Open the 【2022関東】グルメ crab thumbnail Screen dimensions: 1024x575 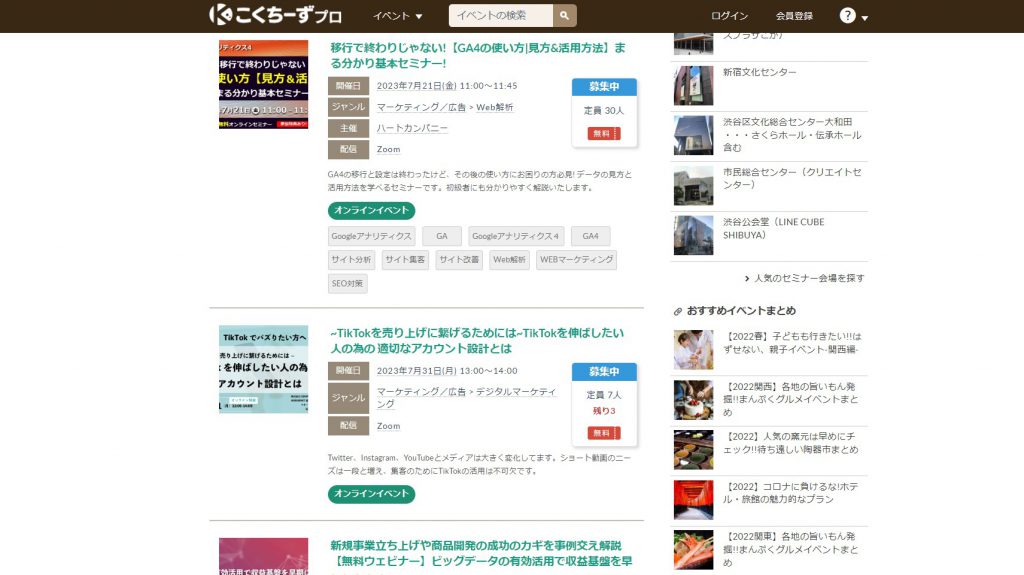[x=694, y=550]
